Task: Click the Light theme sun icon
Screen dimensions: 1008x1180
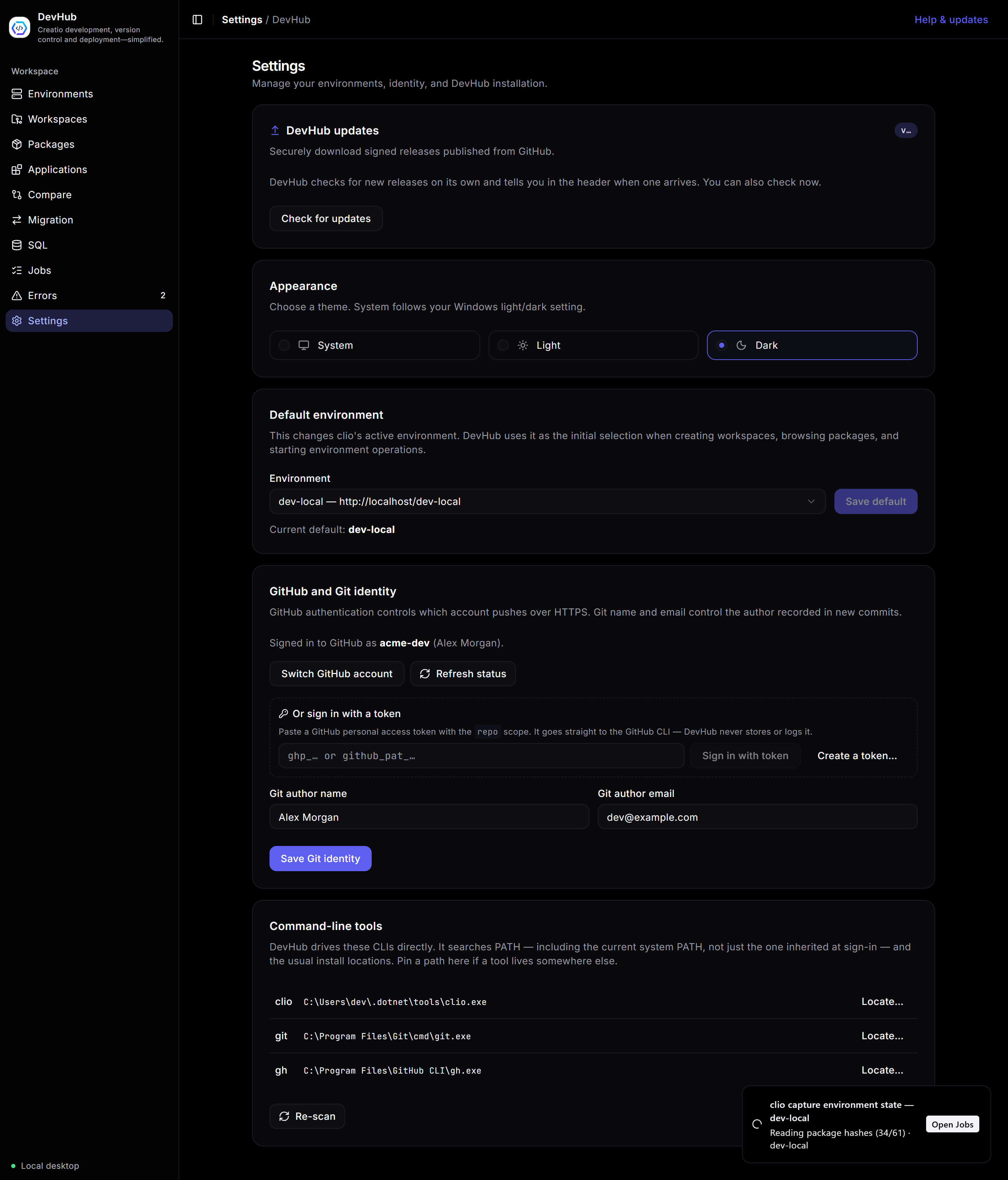Action: [x=523, y=345]
